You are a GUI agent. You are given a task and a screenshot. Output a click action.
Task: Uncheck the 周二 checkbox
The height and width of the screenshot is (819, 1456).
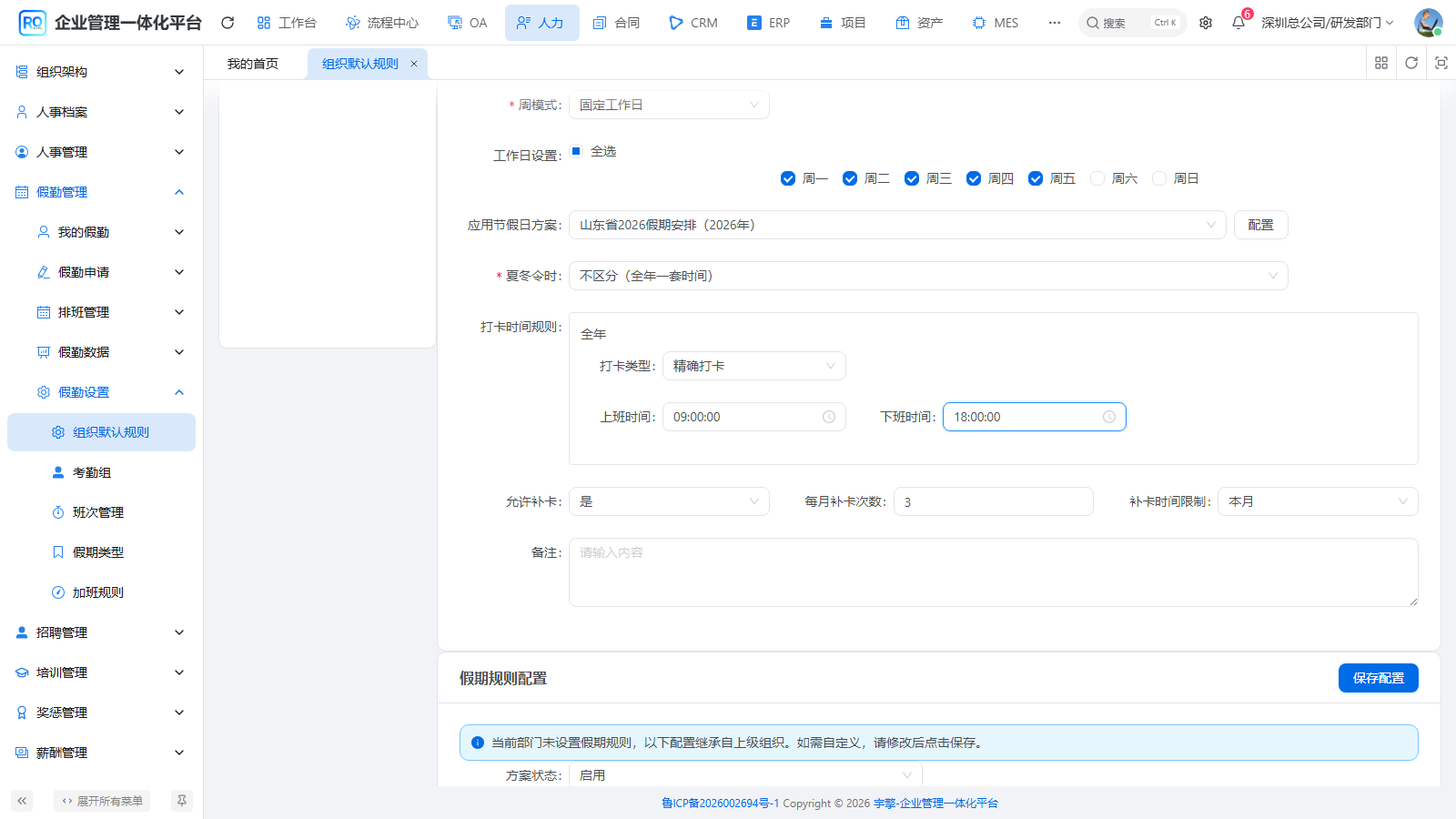point(850,178)
